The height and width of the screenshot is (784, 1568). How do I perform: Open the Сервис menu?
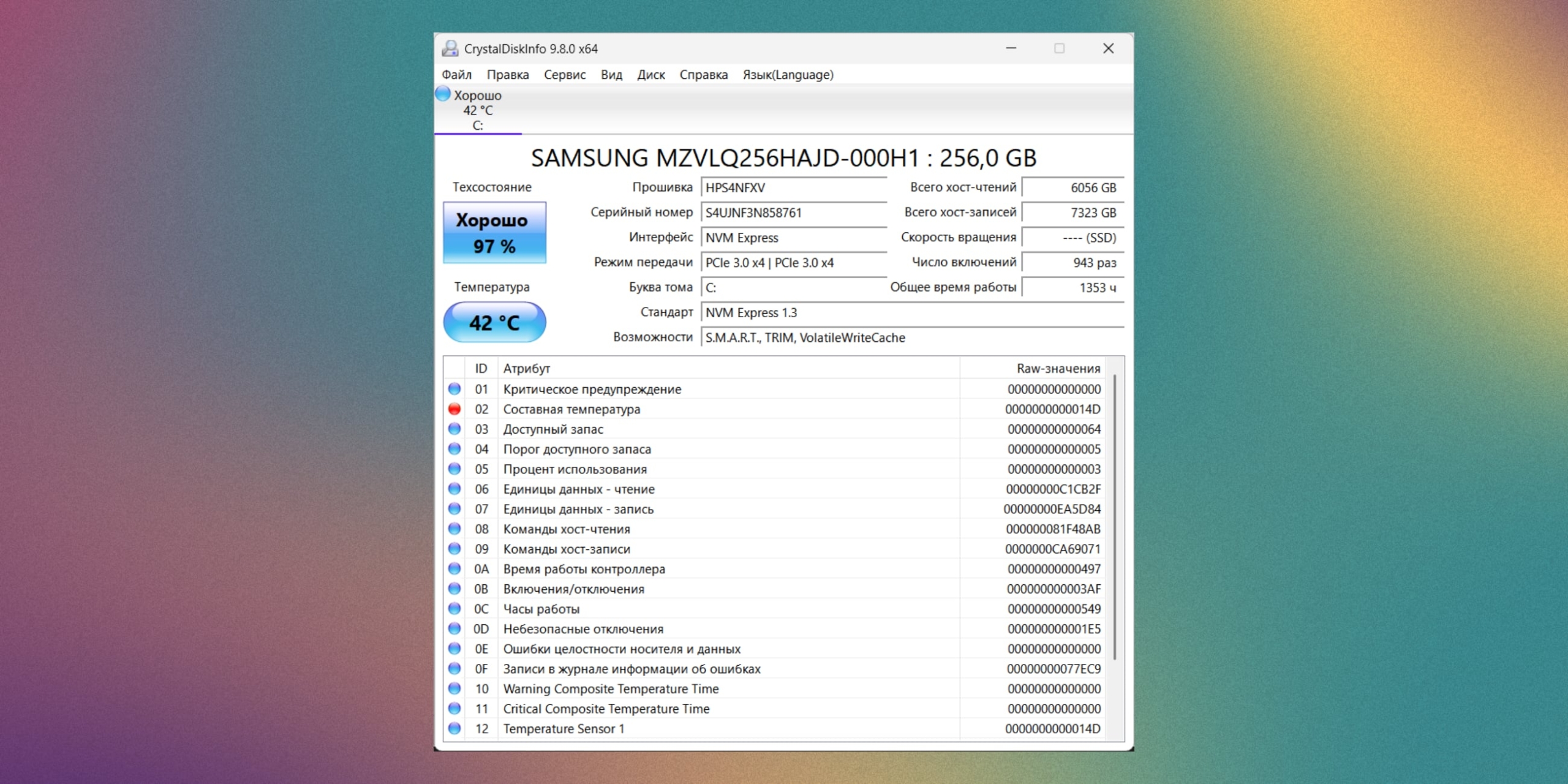564,75
